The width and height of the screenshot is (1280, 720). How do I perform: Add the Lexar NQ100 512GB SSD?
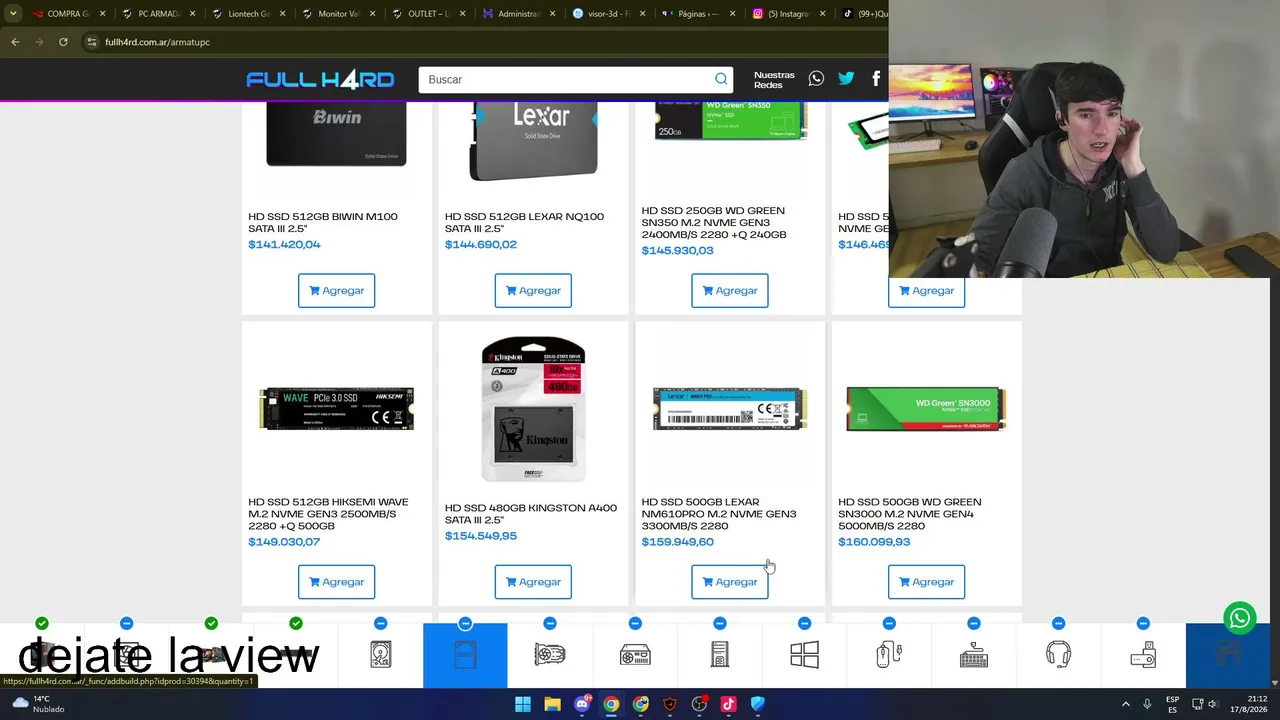point(533,290)
